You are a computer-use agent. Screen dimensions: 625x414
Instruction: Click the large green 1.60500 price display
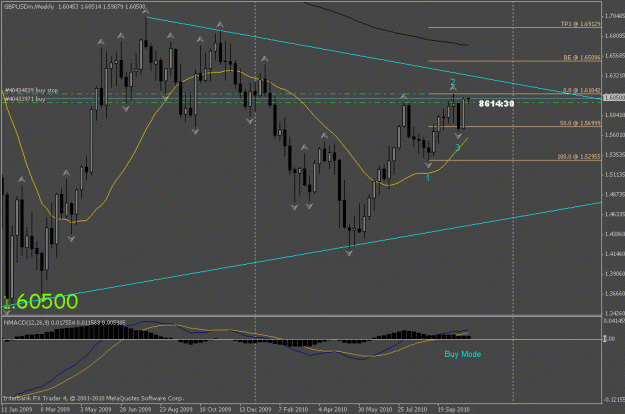point(41,301)
